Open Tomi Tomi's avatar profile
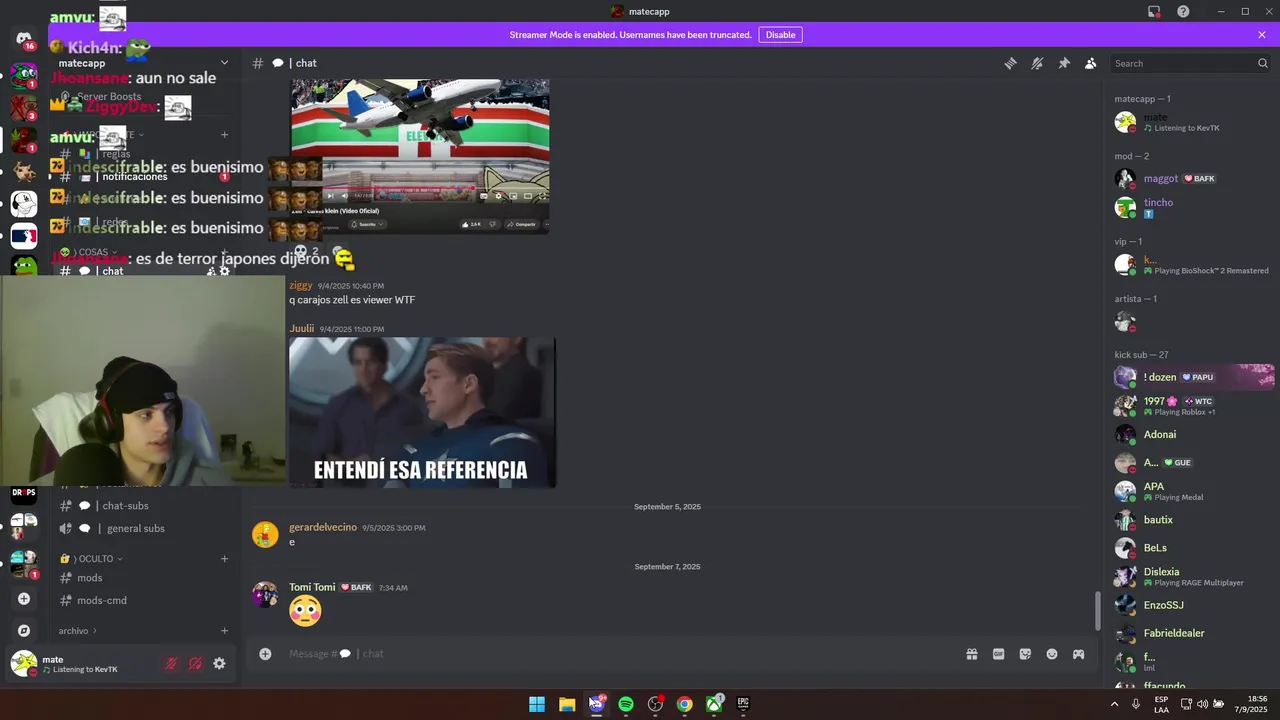The width and height of the screenshot is (1280, 720). (x=265, y=595)
